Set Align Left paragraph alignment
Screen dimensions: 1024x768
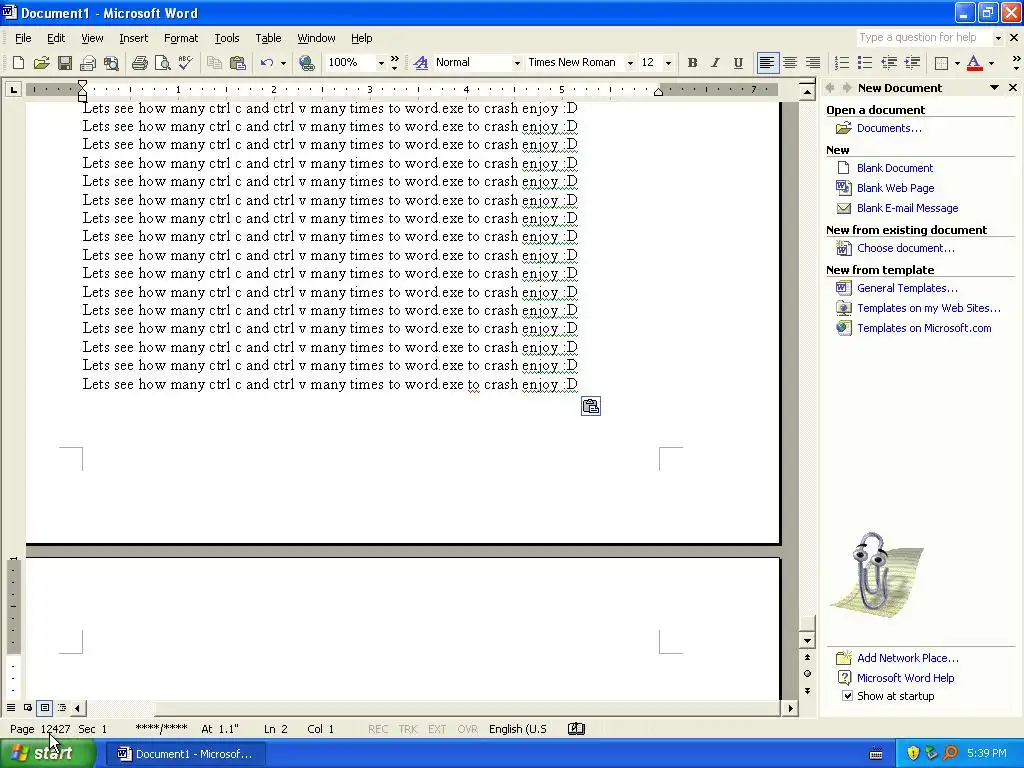pos(767,63)
